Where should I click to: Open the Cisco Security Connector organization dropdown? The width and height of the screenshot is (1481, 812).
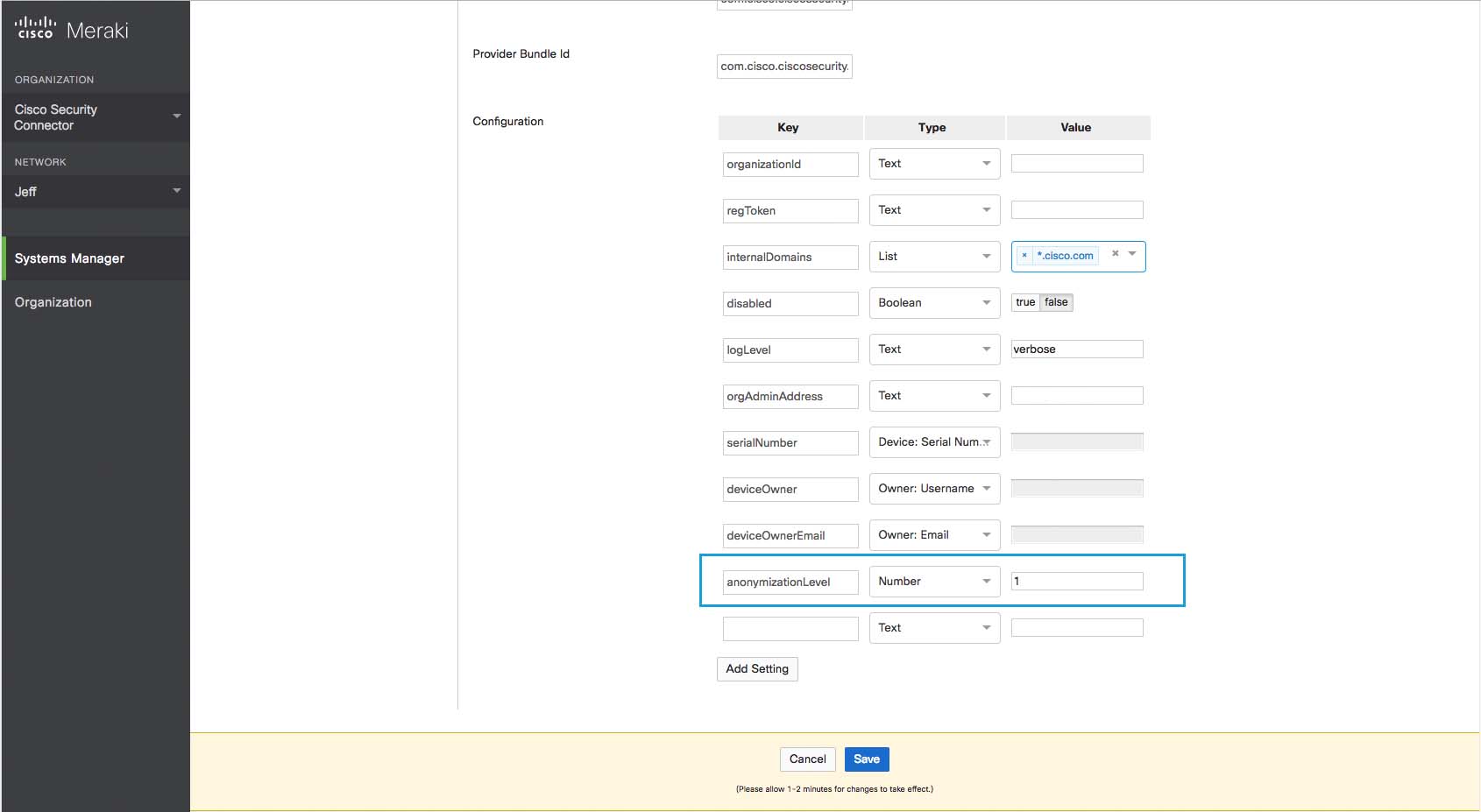(x=96, y=117)
